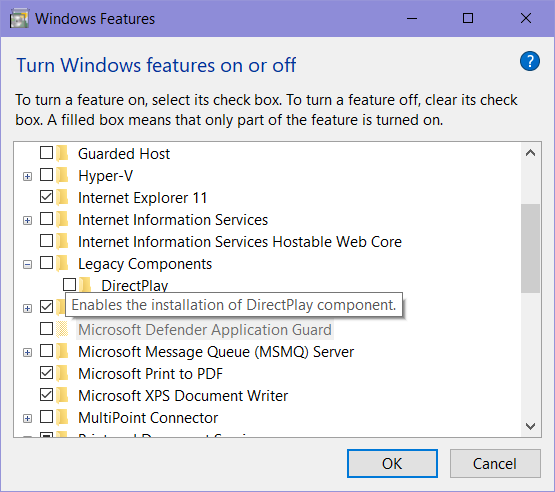Click the scrollbar down arrow
555x492 pixels.
pyautogui.click(x=530, y=426)
